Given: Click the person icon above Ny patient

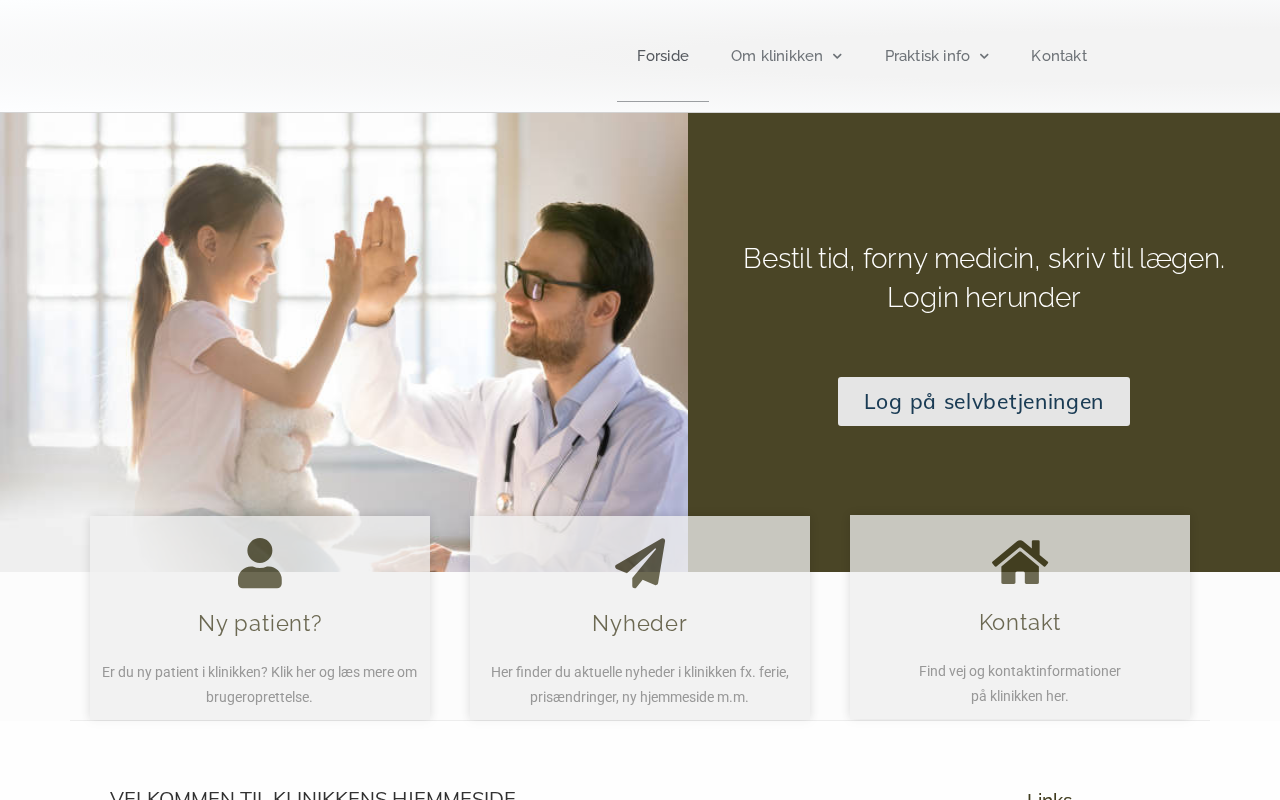Looking at the screenshot, I should (x=260, y=563).
